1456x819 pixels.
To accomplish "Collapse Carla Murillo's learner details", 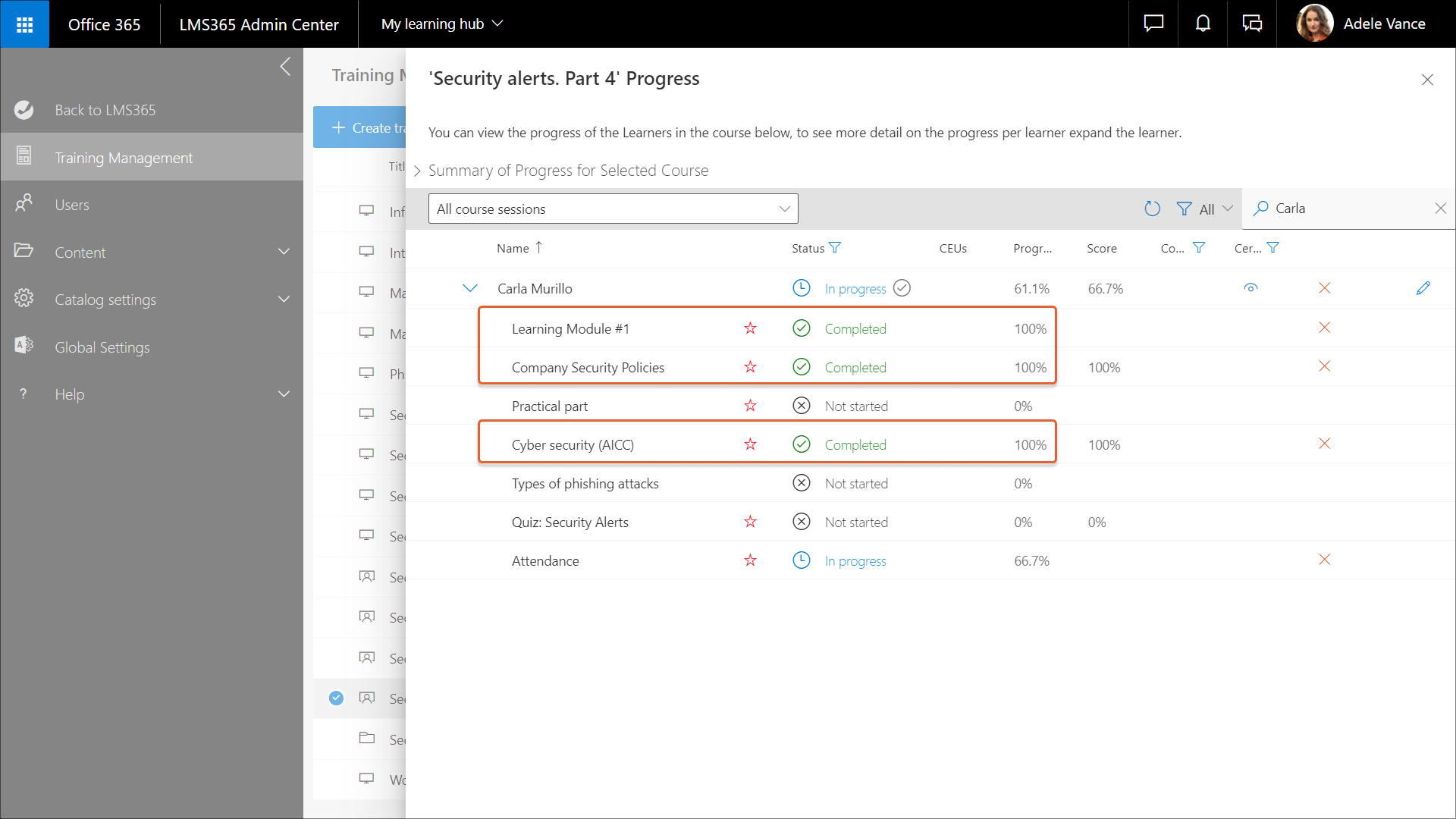I will pyautogui.click(x=470, y=288).
